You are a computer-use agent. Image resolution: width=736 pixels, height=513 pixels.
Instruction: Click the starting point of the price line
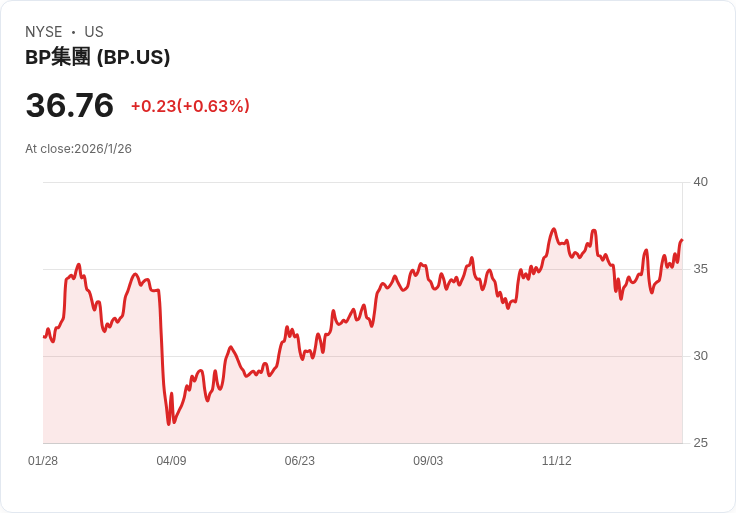point(44,337)
